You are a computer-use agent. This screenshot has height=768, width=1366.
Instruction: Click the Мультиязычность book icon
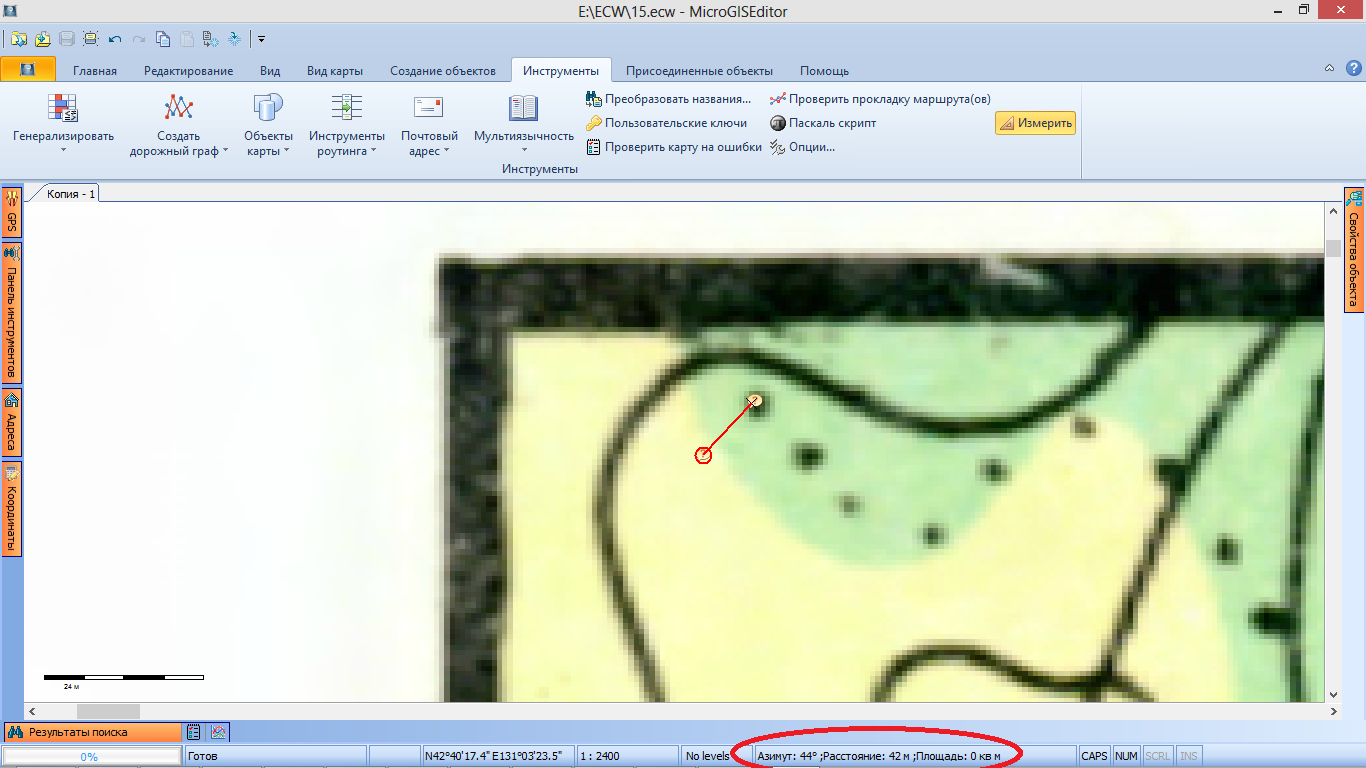click(523, 108)
